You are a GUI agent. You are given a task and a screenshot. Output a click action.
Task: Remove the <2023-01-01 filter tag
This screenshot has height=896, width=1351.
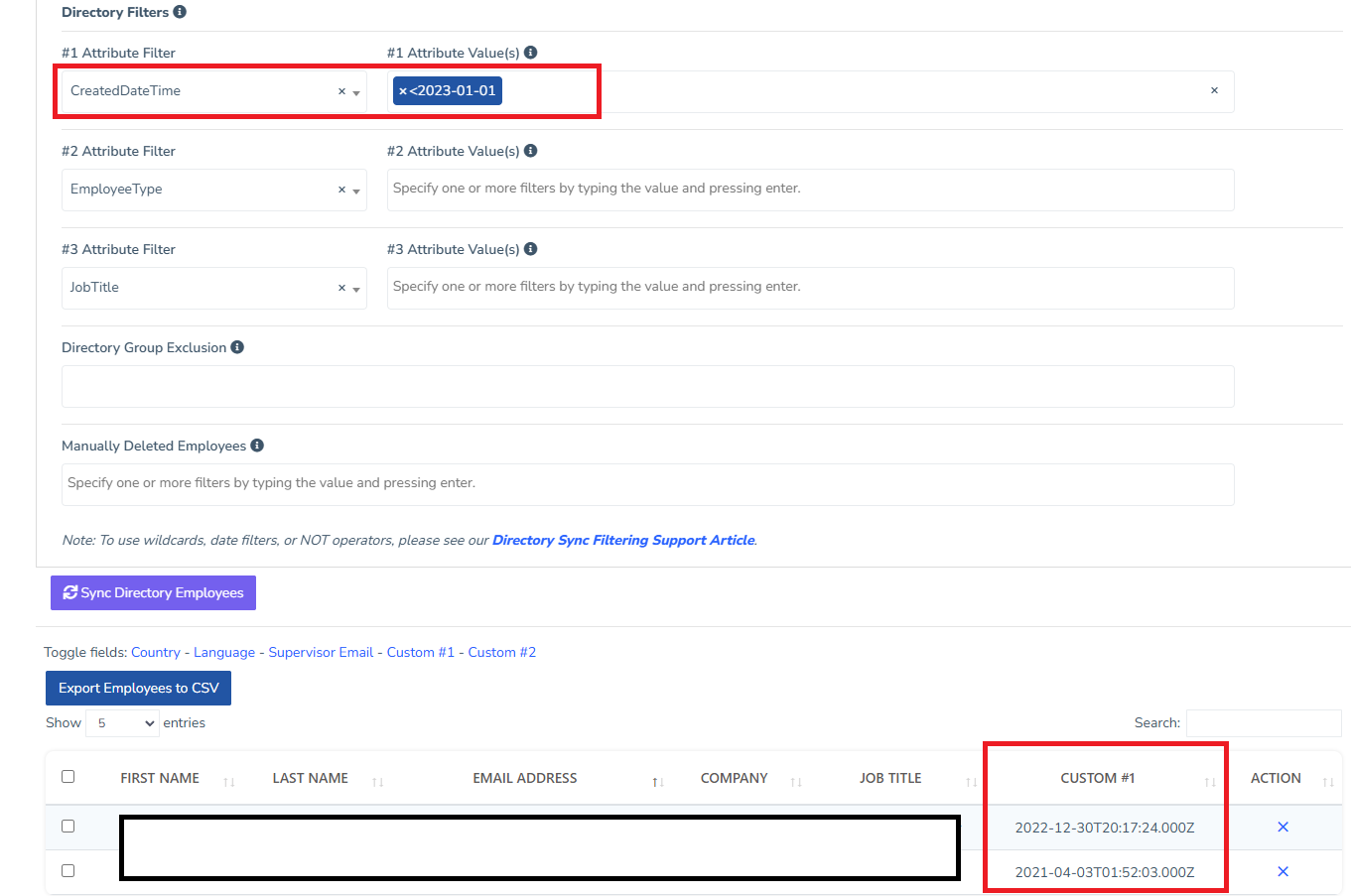403,91
